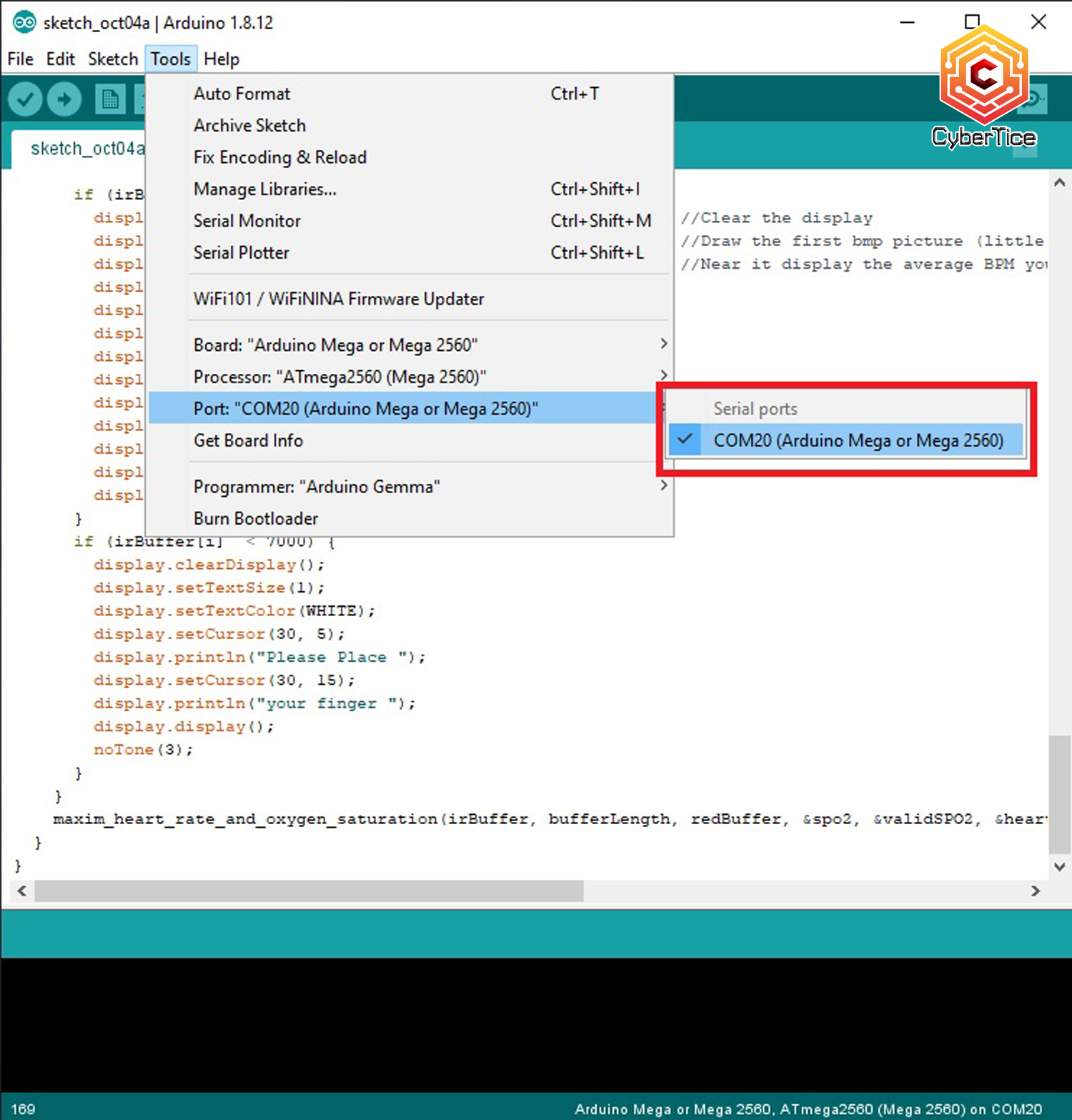1072x1120 pixels.
Task: Click the Upload sketch arrow icon
Action: [64, 99]
